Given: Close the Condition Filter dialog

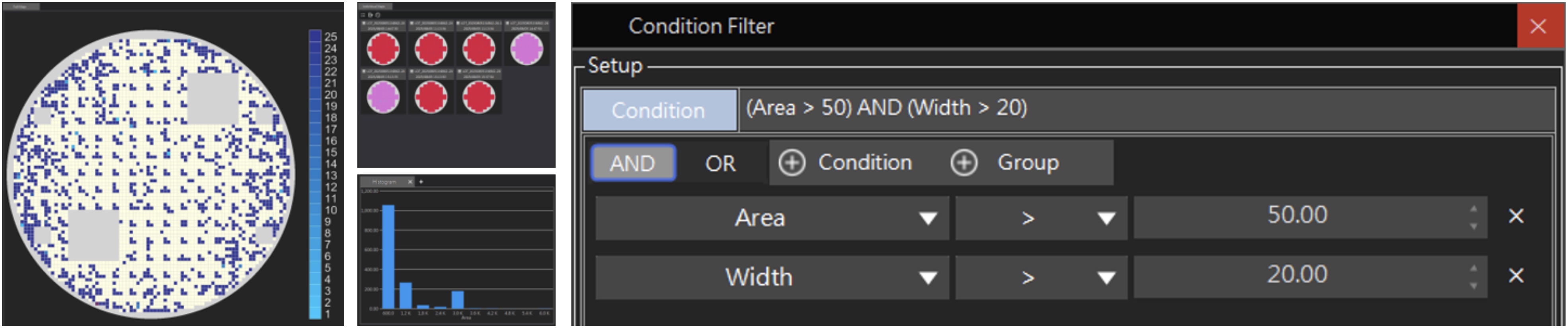Looking at the screenshot, I should coord(1538,26).
